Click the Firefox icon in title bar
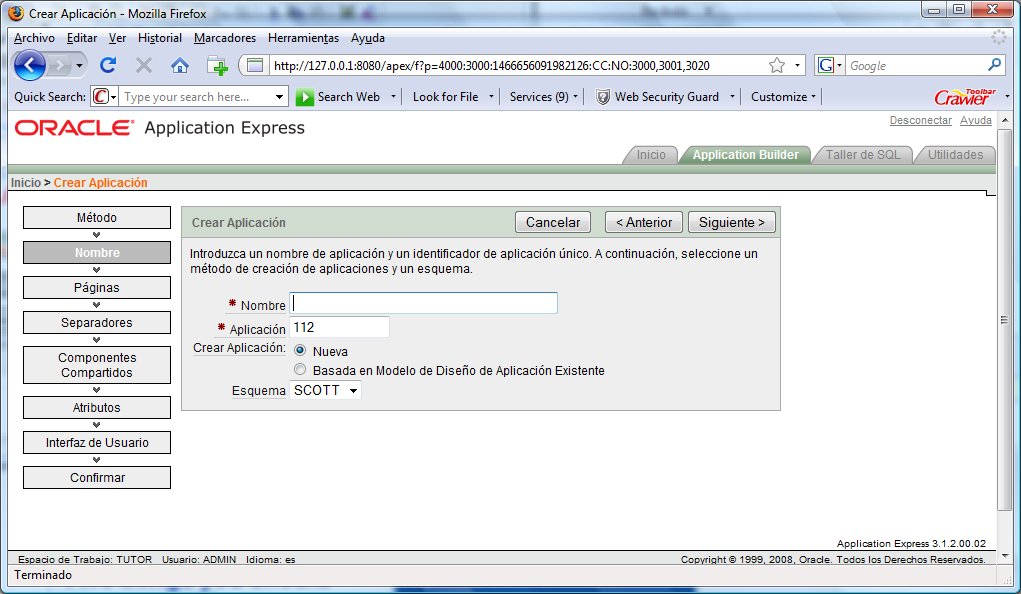1021x594 pixels. 16,13
